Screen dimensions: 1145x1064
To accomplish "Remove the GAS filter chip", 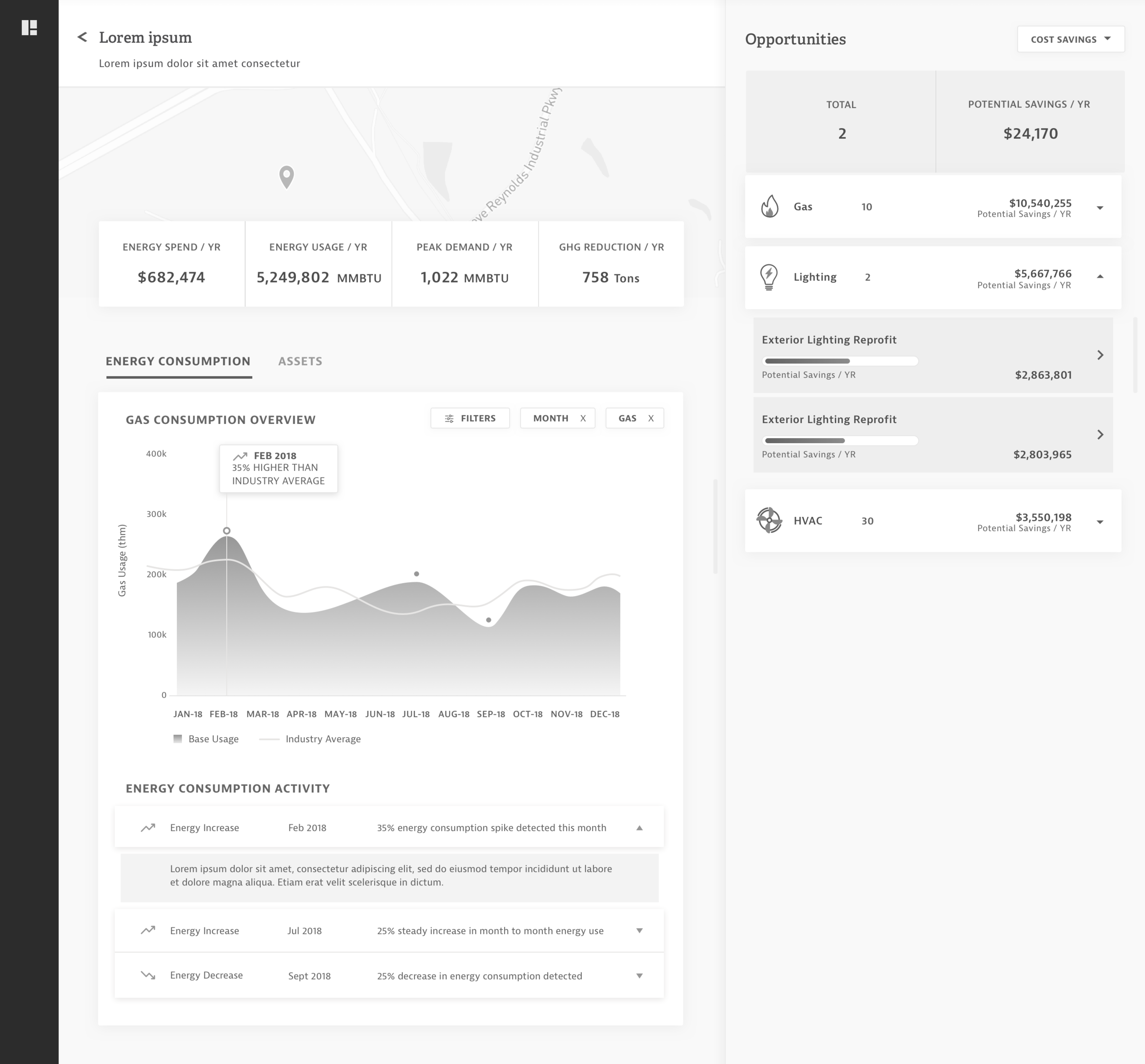I will click(651, 418).
